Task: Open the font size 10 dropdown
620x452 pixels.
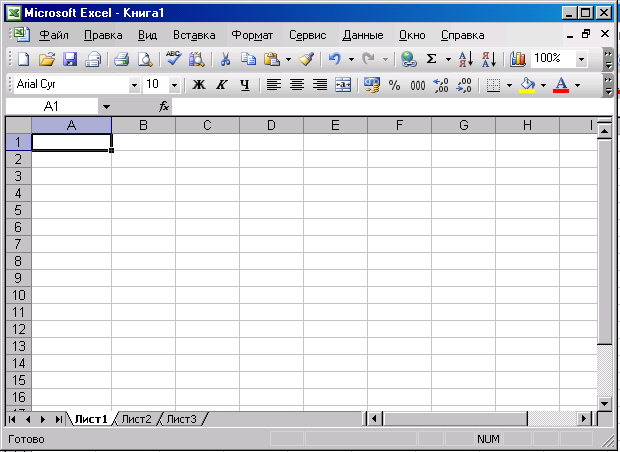Action: 174,85
